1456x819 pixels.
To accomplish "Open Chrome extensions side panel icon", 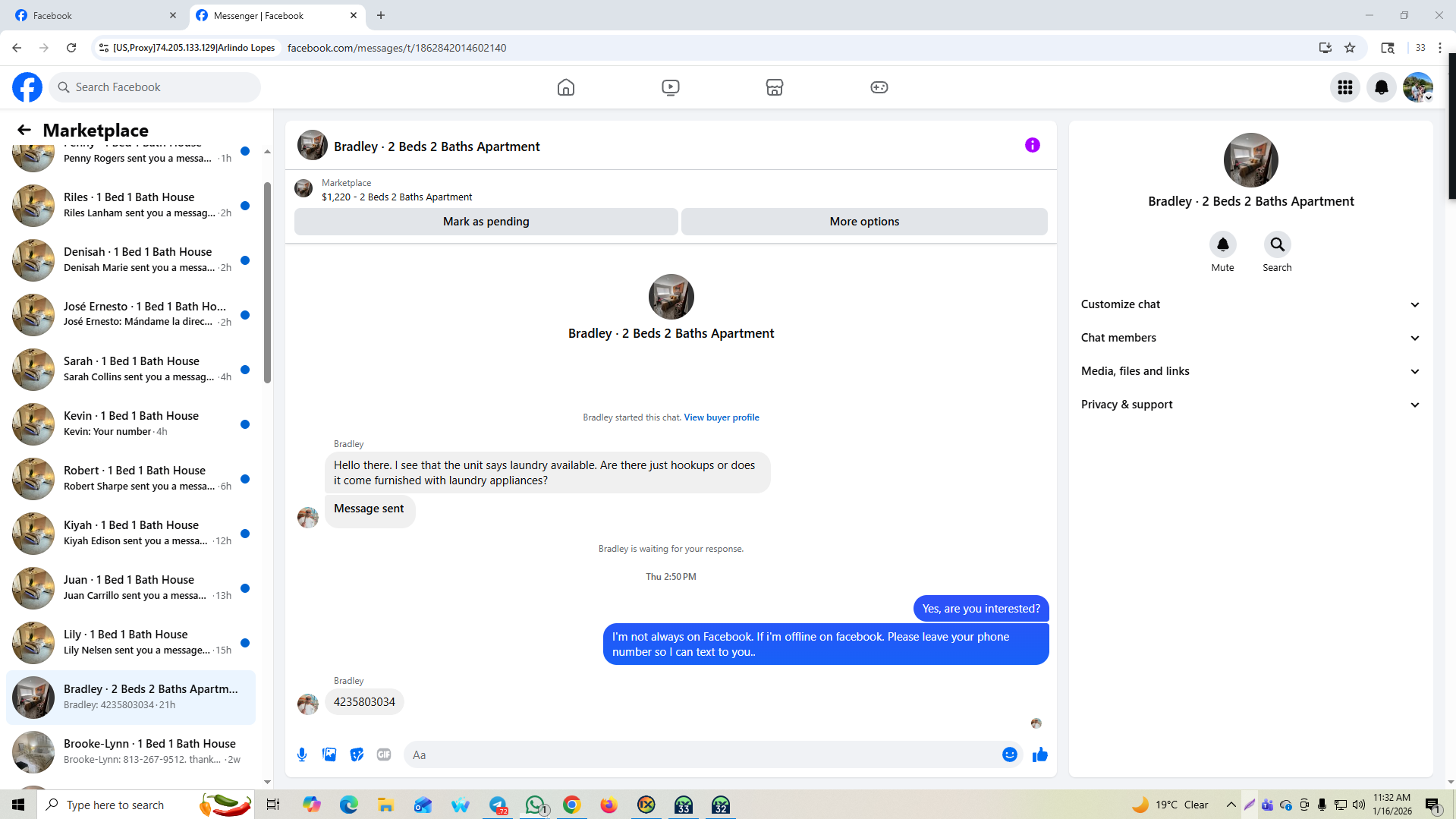I will 1388,48.
